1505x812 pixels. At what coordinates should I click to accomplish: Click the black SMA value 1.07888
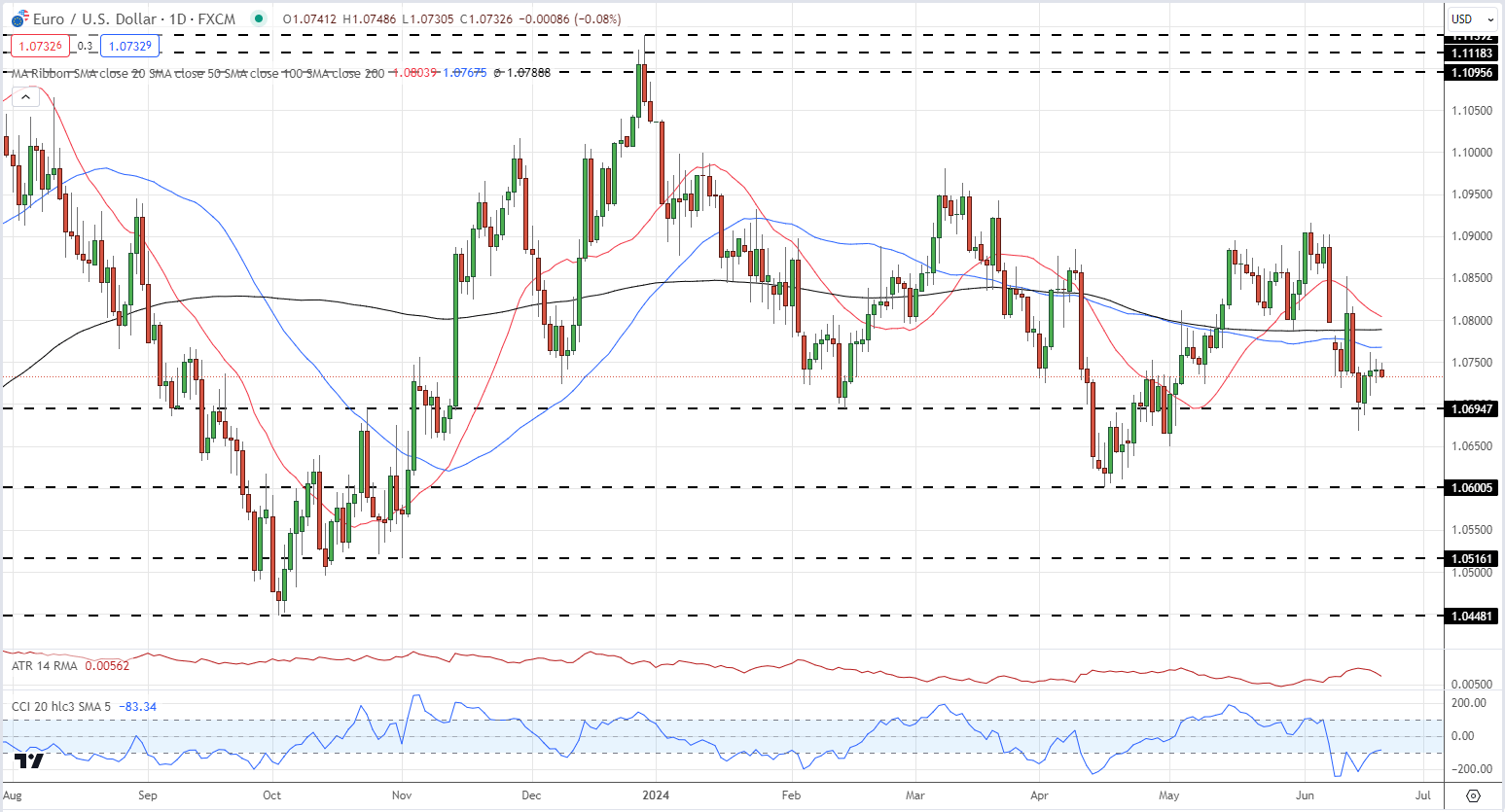(x=528, y=73)
